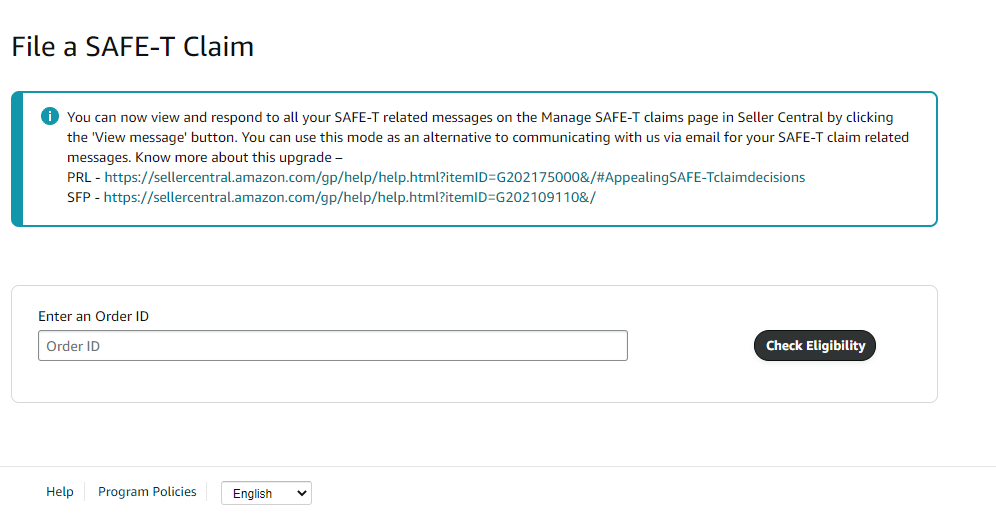Click the teal left edge of the info banner
The image size is (996, 526).
click(16, 159)
